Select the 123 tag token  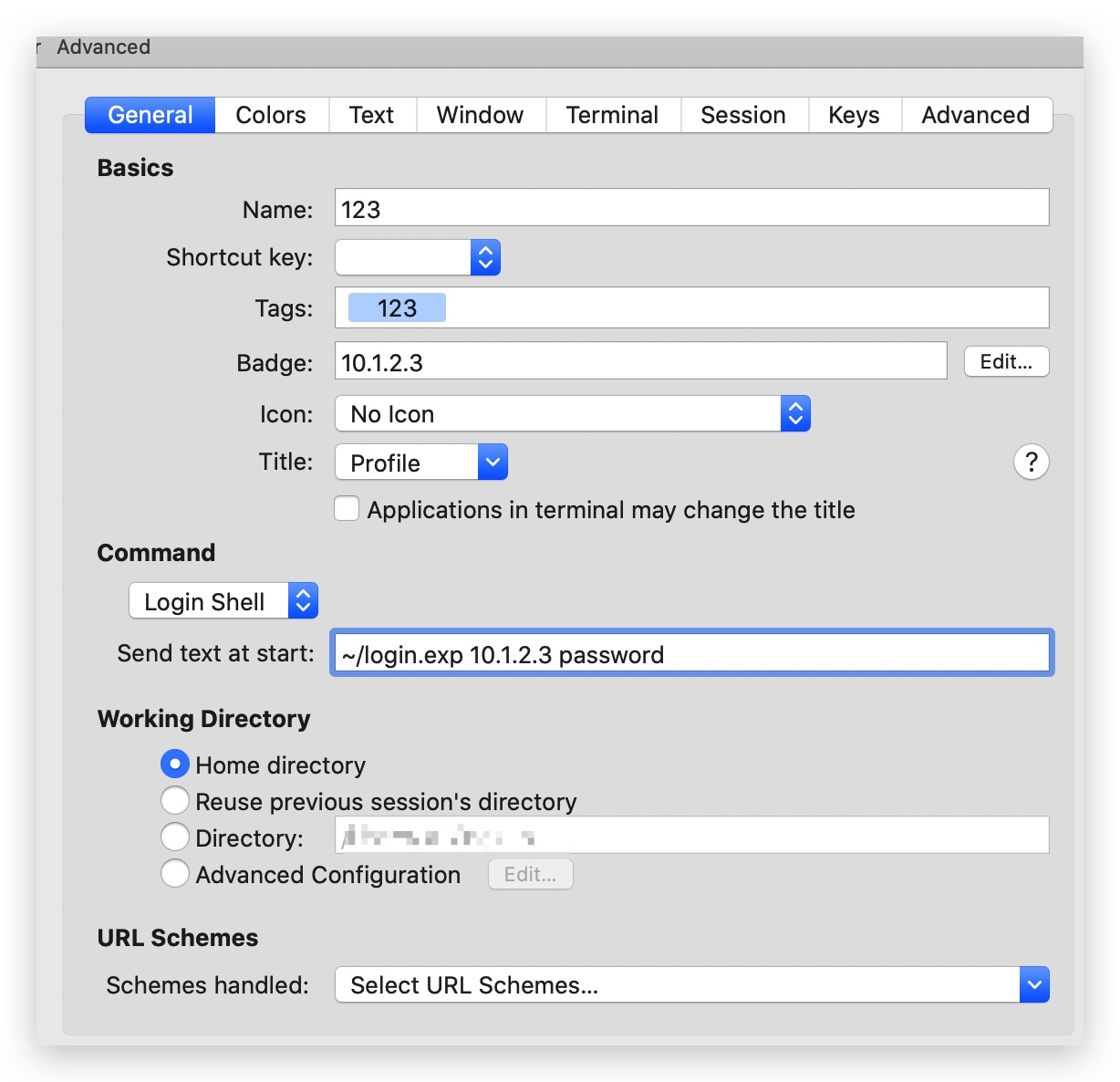click(x=397, y=308)
